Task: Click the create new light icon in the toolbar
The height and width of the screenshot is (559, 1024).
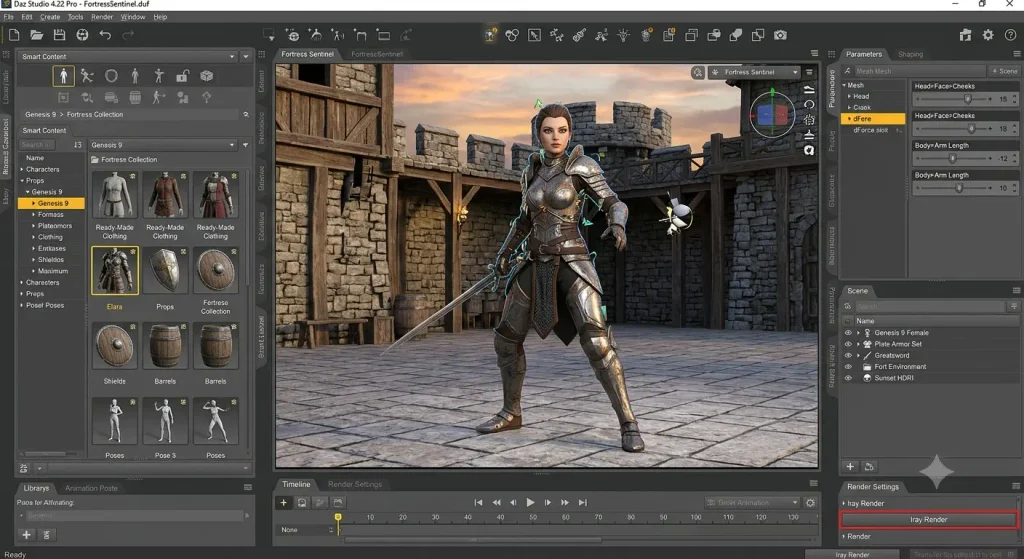Action: pyautogui.click(x=315, y=35)
